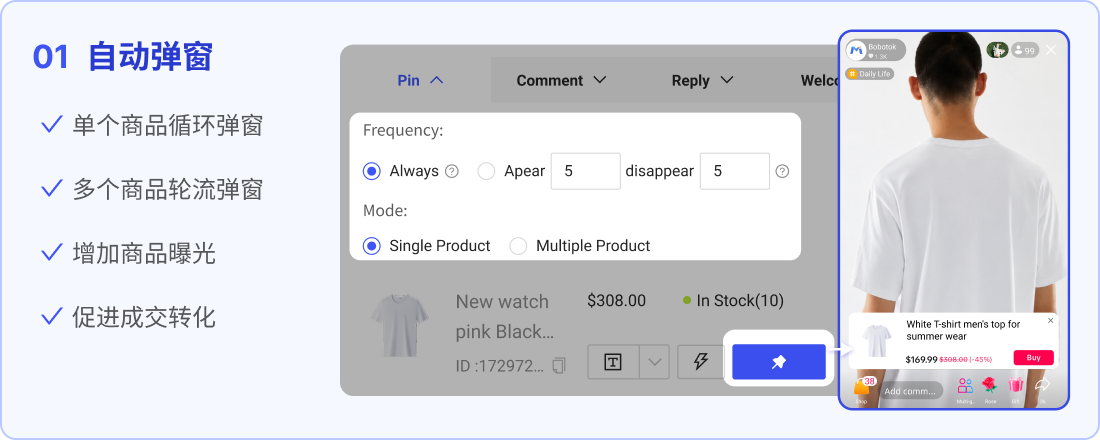Image resolution: width=1100 pixels, height=440 pixels.
Task: Tap the pink Gift box icon
Action: [x=1016, y=386]
